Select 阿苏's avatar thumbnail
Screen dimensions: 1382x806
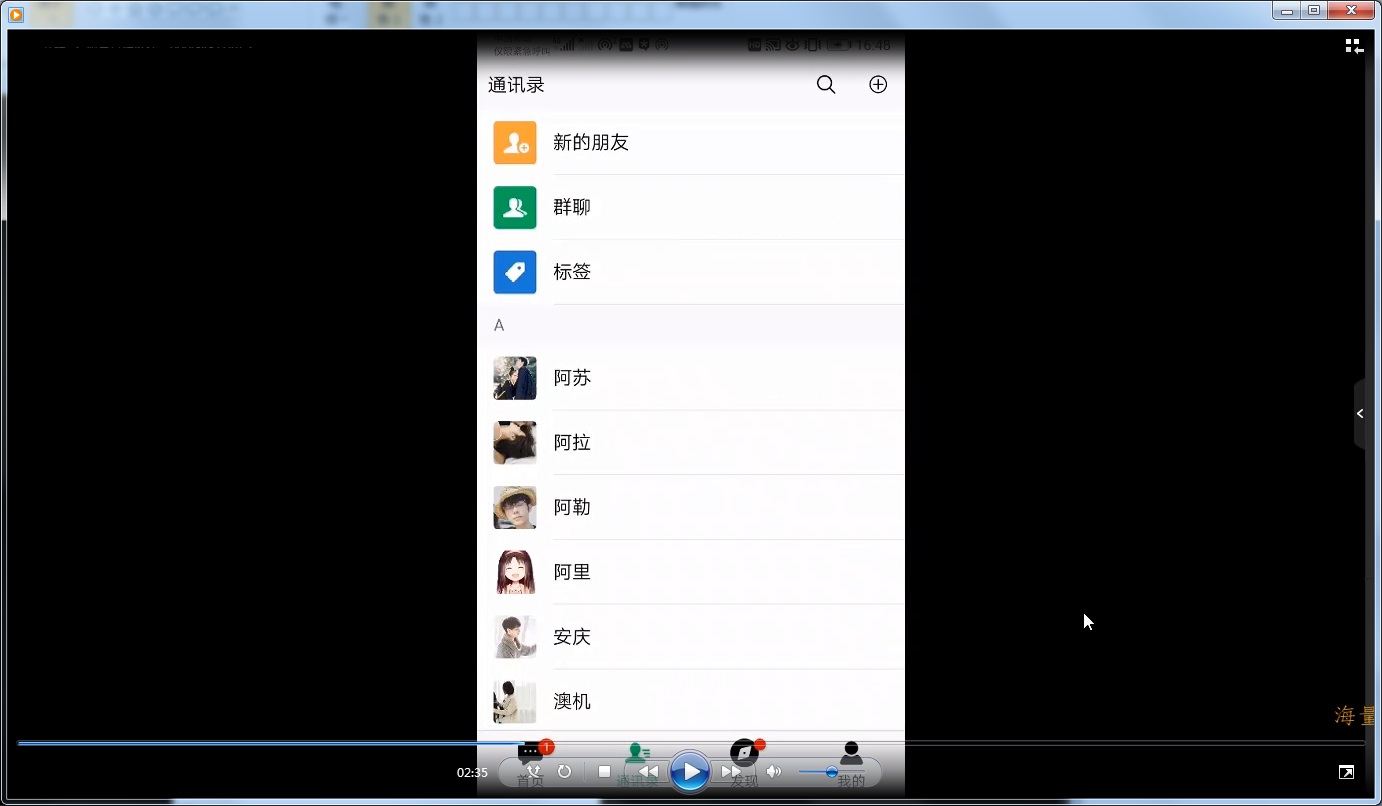(x=515, y=378)
